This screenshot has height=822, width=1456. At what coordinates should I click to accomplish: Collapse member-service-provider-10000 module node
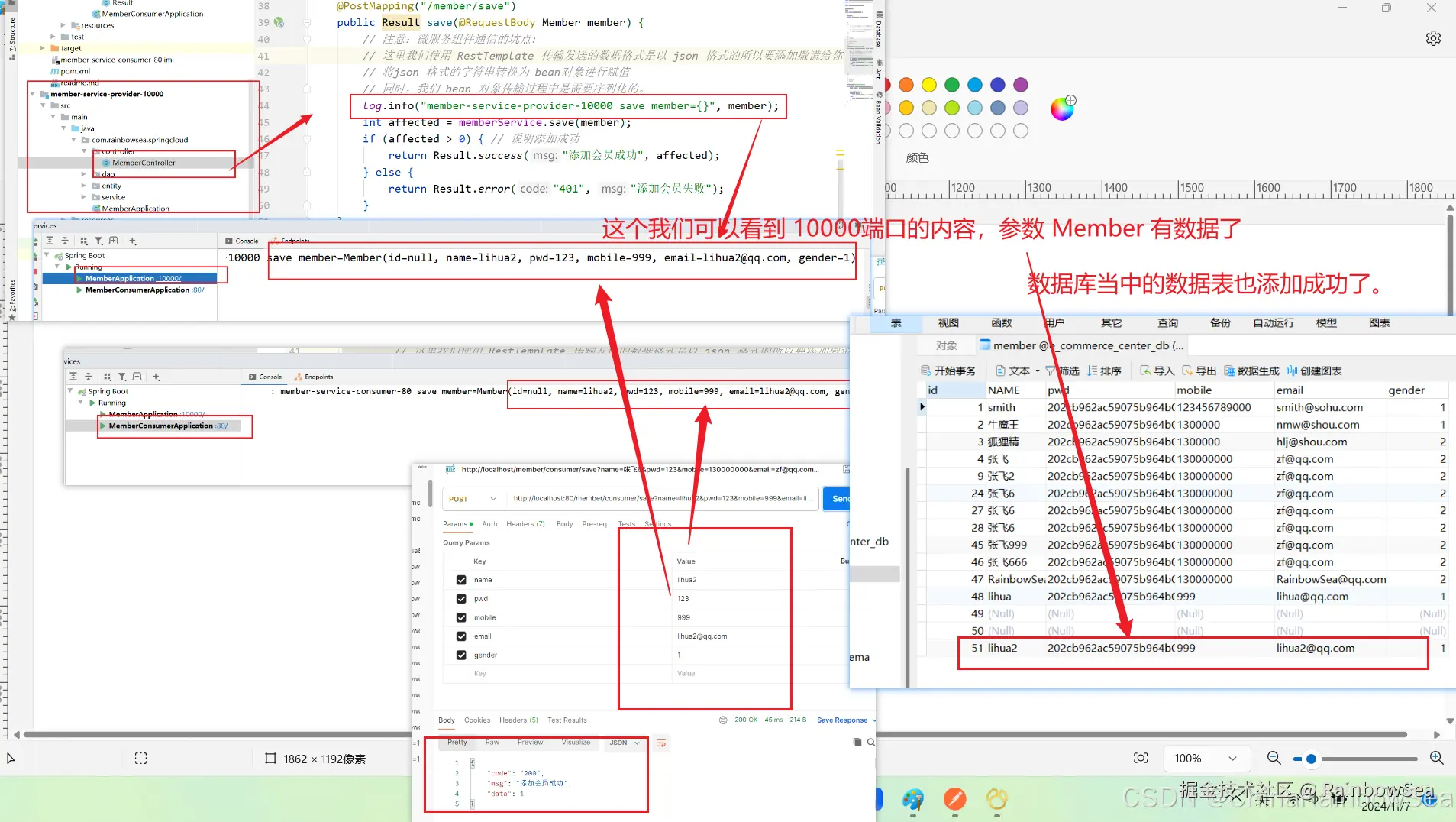click(x=32, y=94)
